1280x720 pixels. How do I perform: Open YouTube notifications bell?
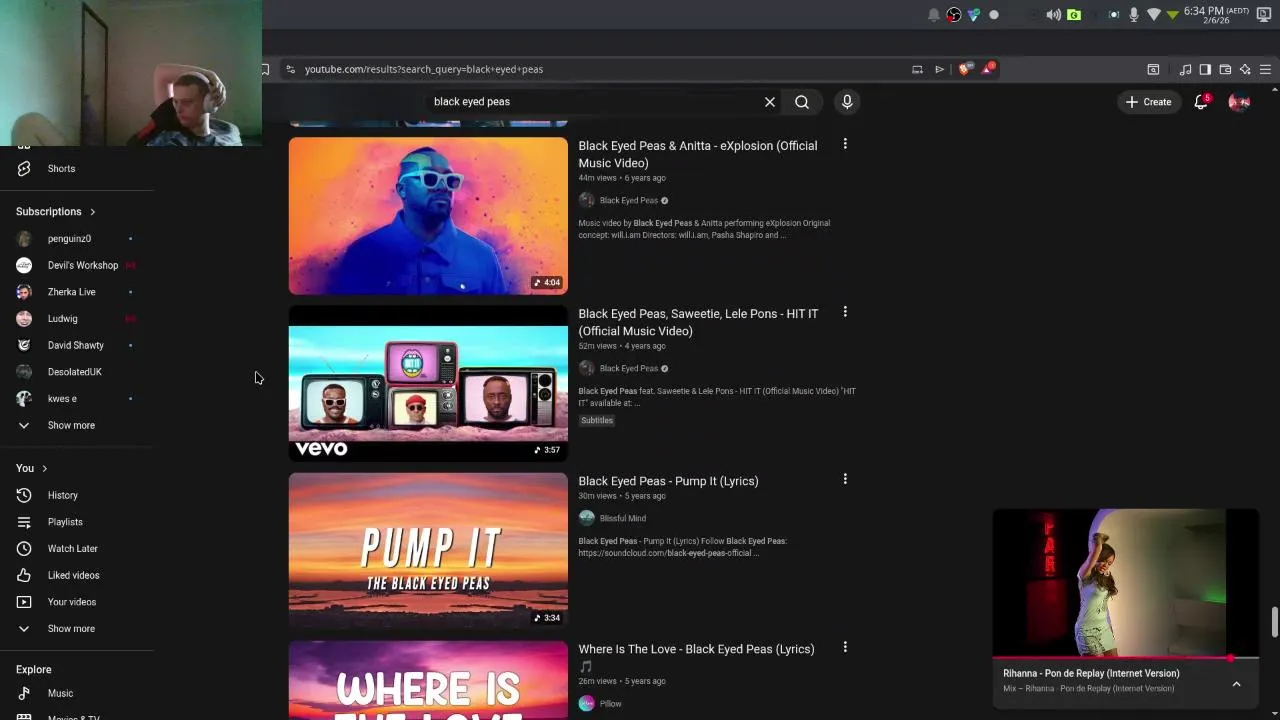point(1201,101)
